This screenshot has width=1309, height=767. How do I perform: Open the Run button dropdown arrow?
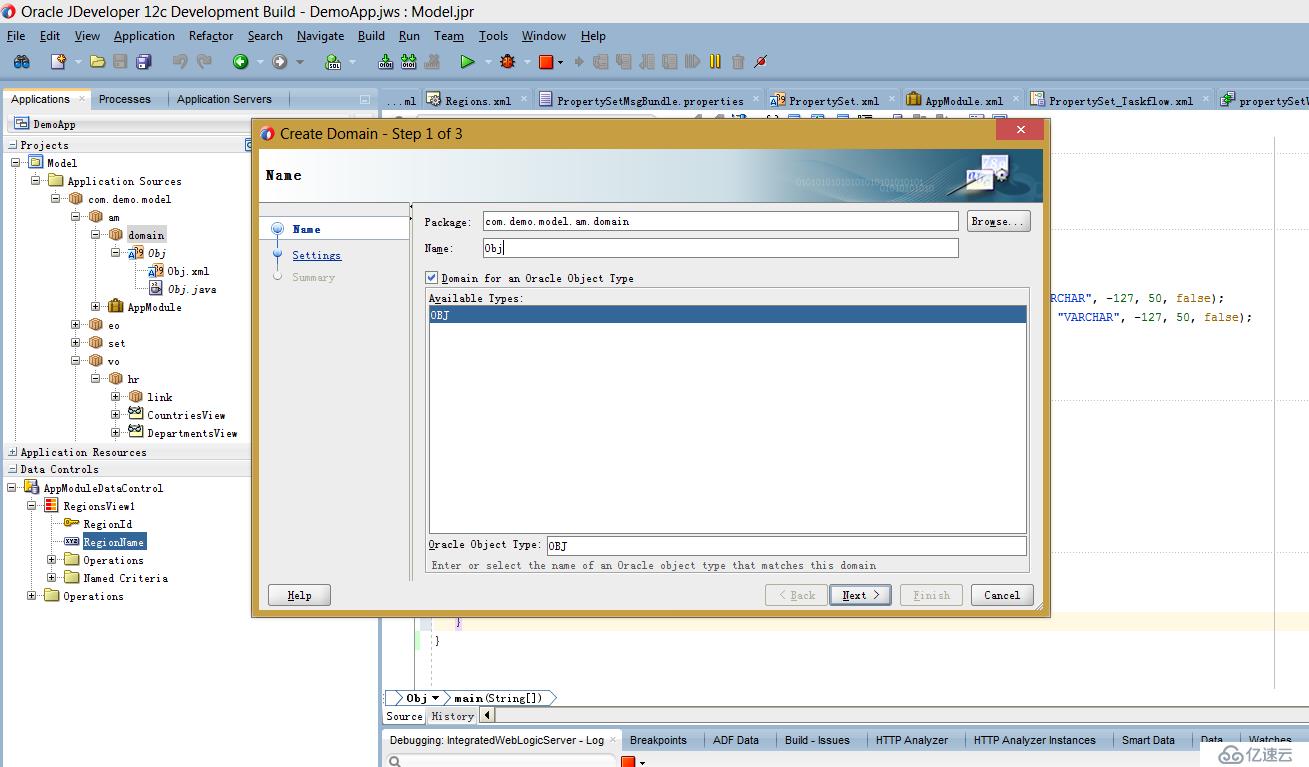pos(489,62)
